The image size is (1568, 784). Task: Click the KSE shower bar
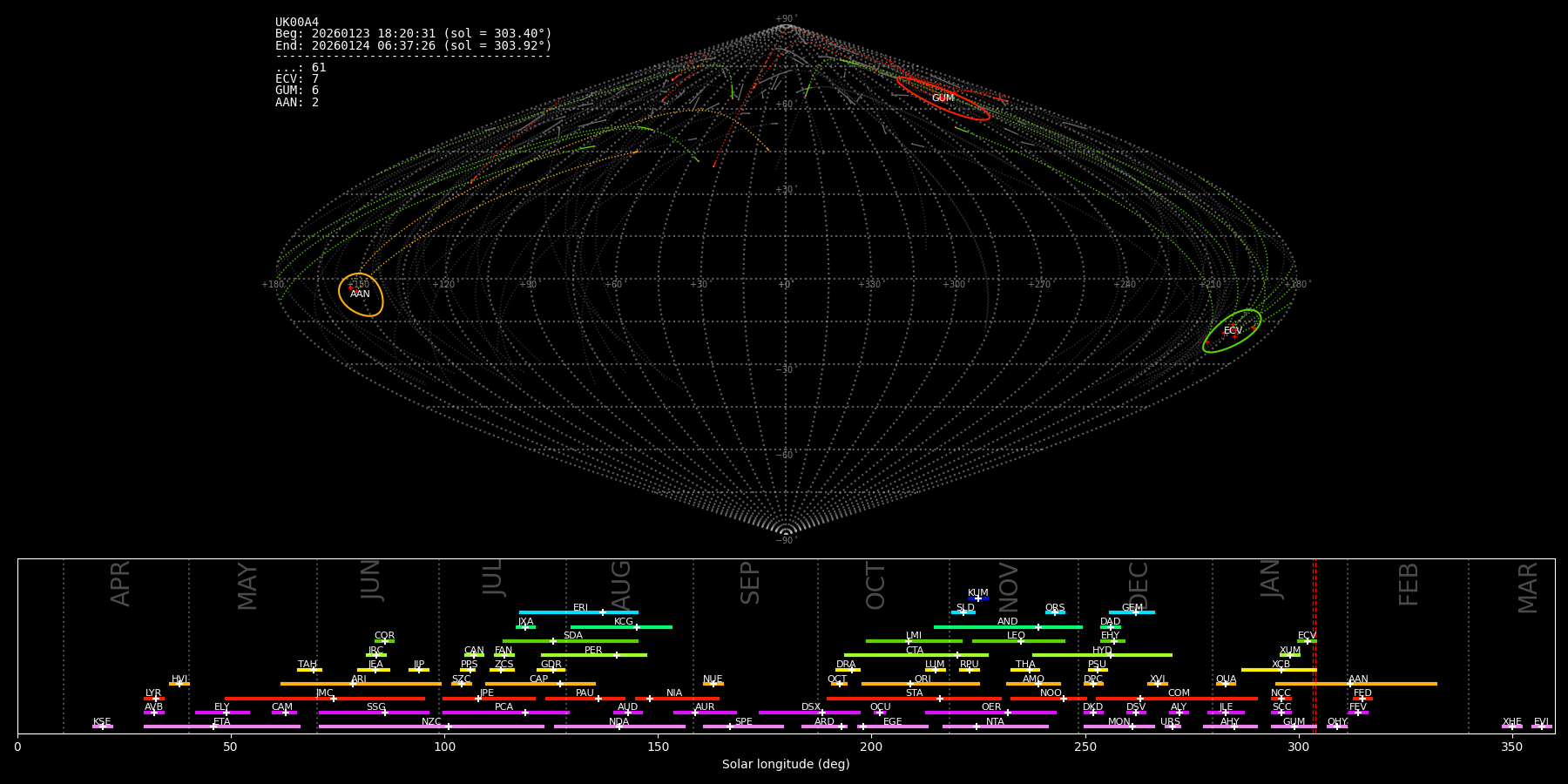click(102, 727)
